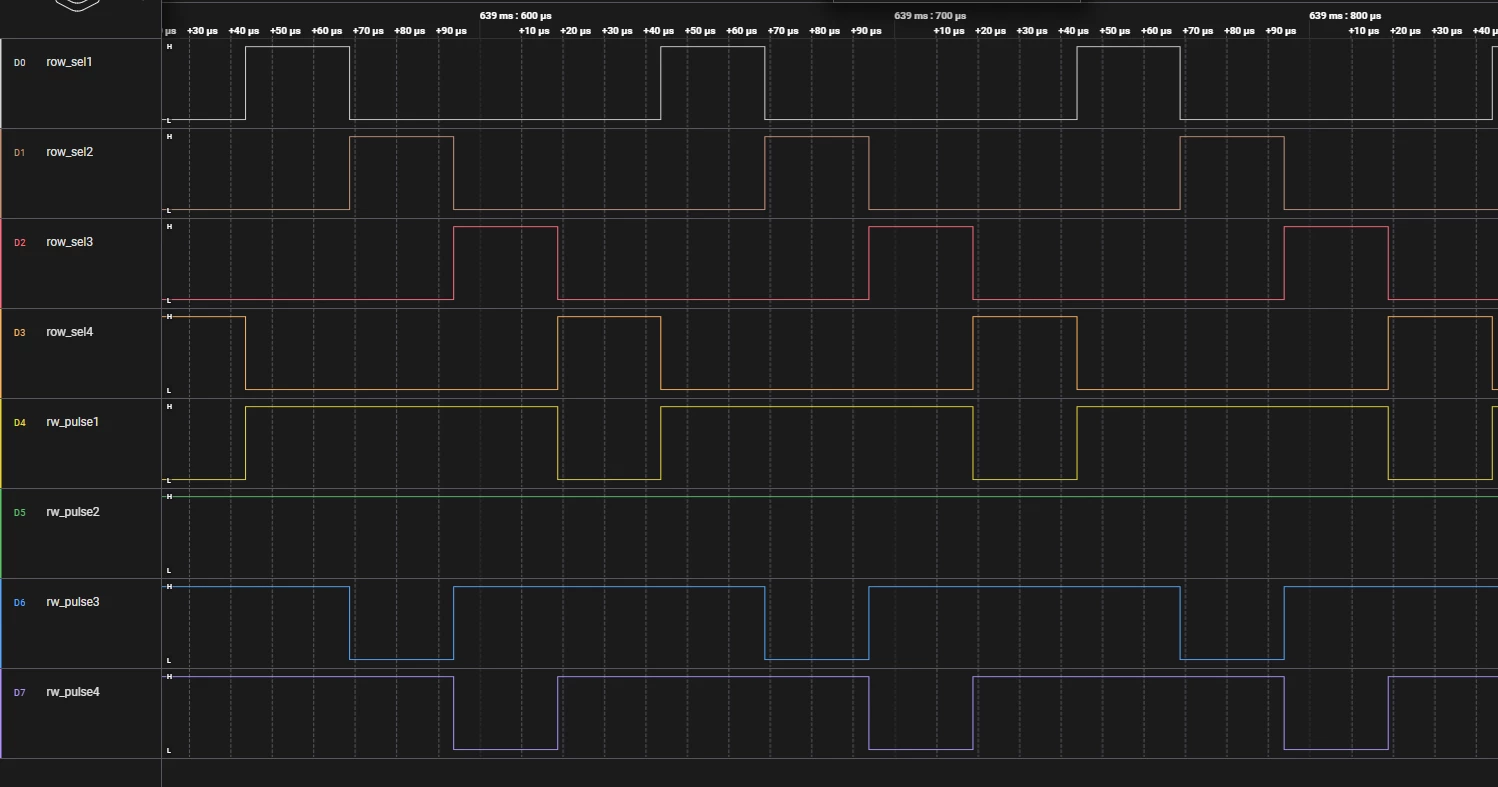Click the D6 channel identifier
Image resolution: width=1498 pixels, height=787 pixels.
pos(19,603)
